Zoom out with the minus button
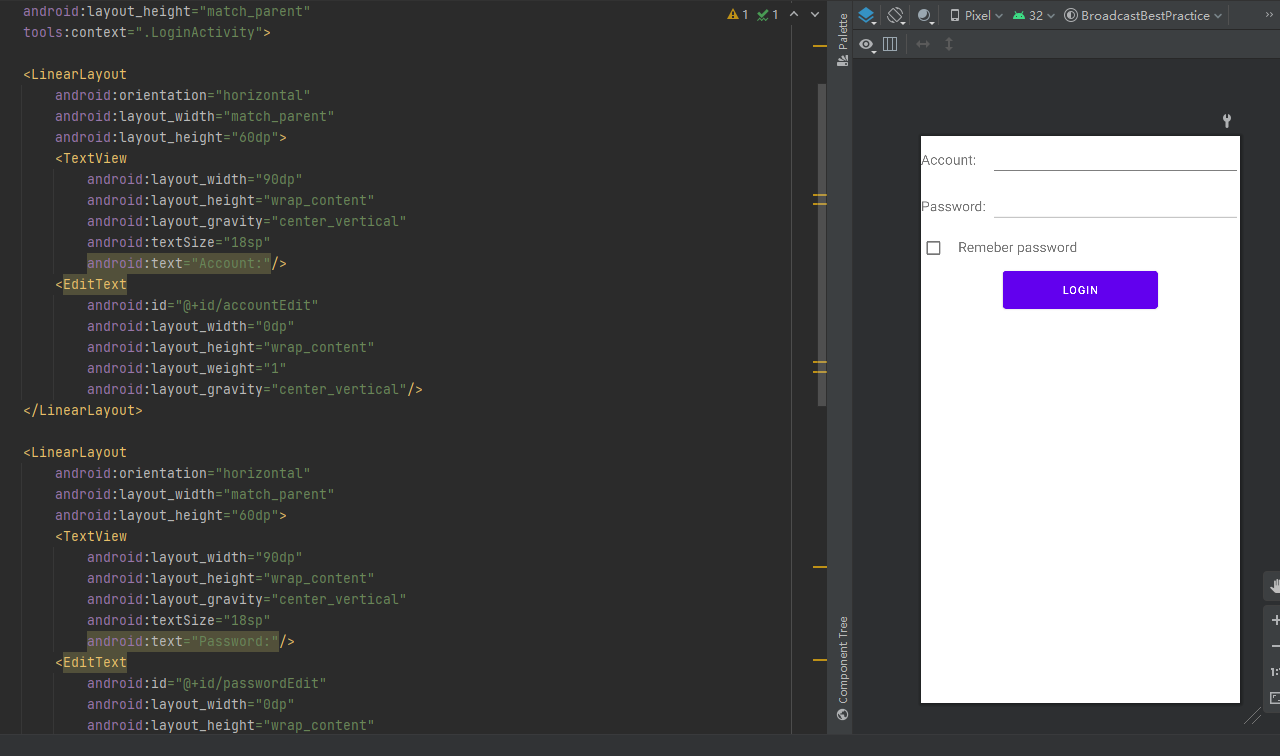 coord(1274,646)
